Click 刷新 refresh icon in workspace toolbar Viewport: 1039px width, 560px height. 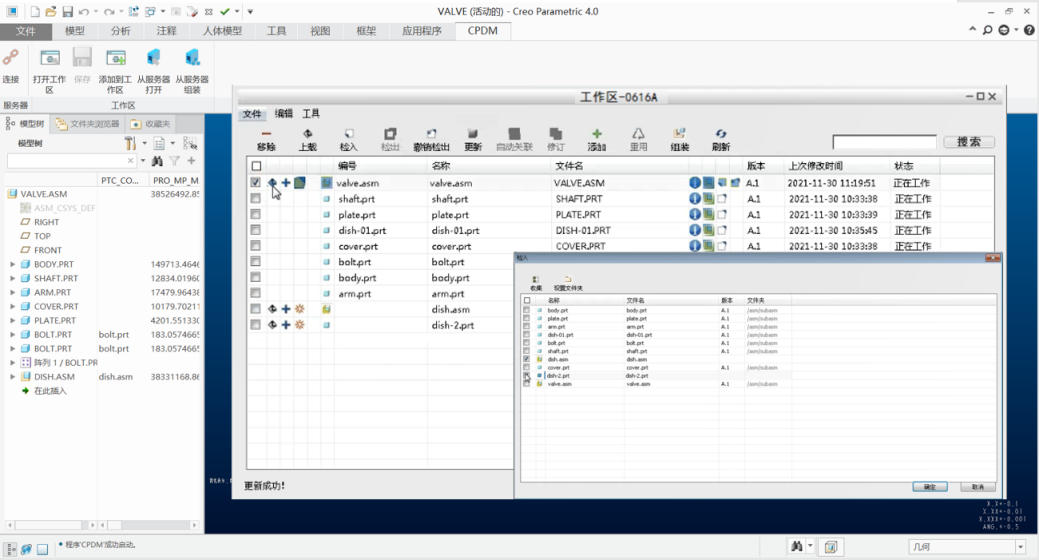(721, 134)
